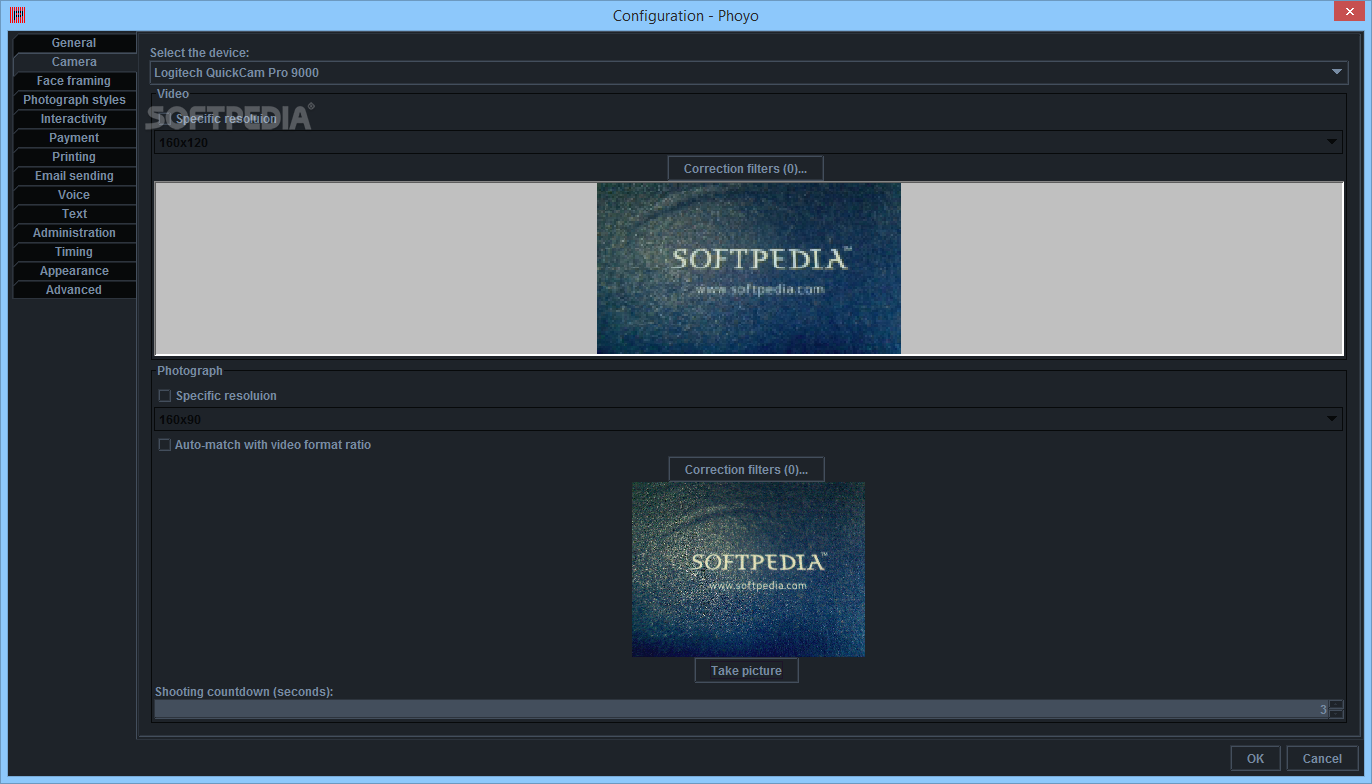Click the captured photograph thumbnail
This screenshot has height=784, width=1372.
click(748, 570)
